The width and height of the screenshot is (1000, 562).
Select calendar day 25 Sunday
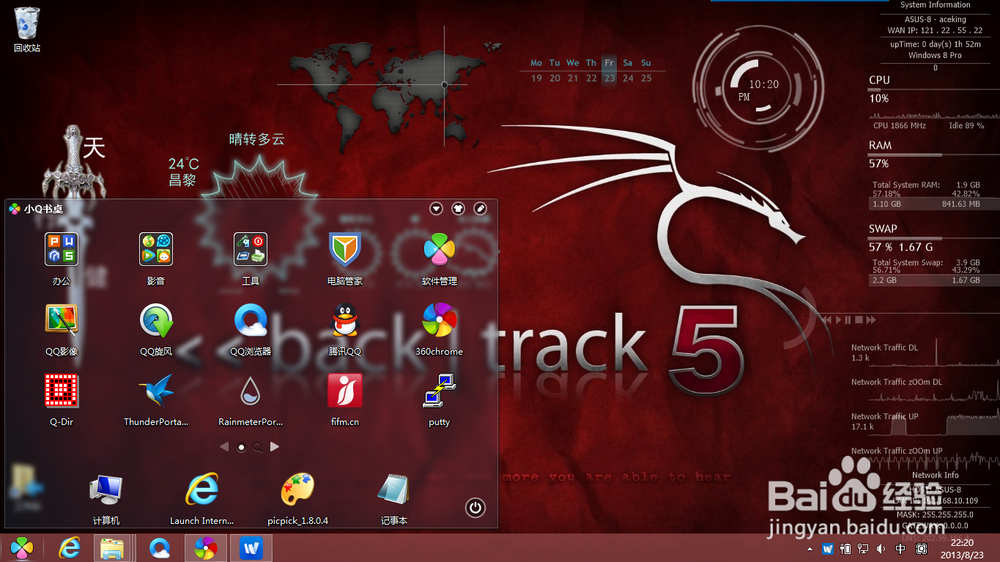[x=646, y=78]
